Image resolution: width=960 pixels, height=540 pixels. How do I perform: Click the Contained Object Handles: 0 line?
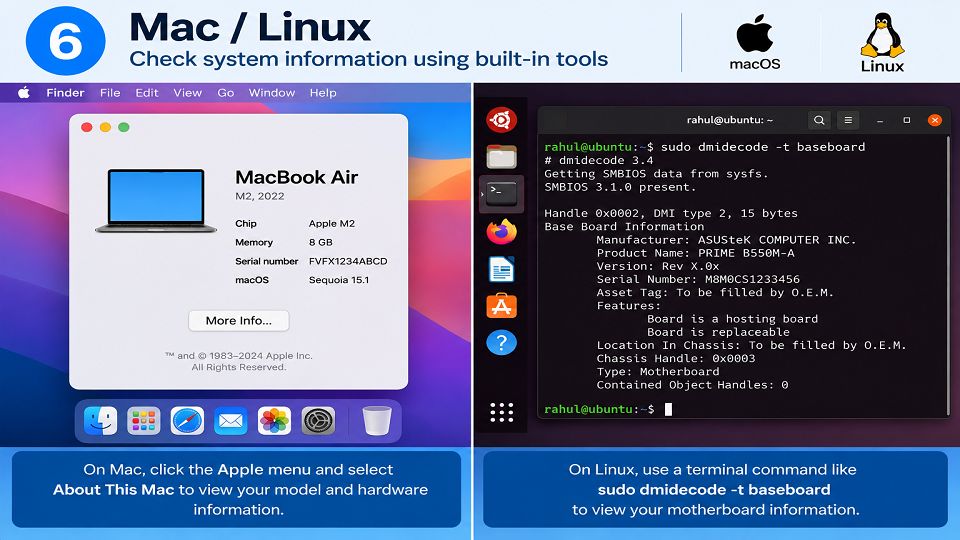692,385
